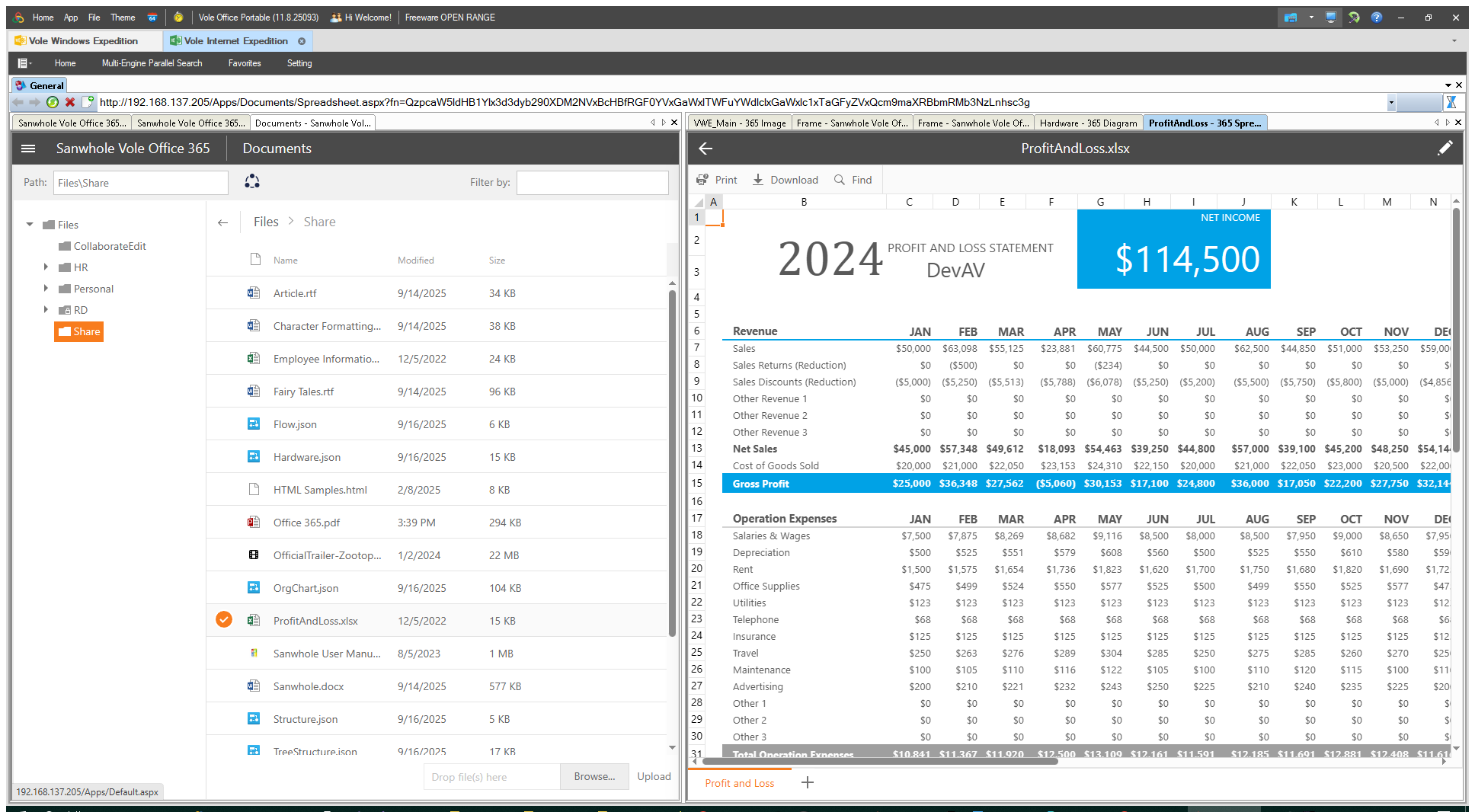Open the address bar URL dropdown
The image size is (1475, 812).
(1391, 102)
